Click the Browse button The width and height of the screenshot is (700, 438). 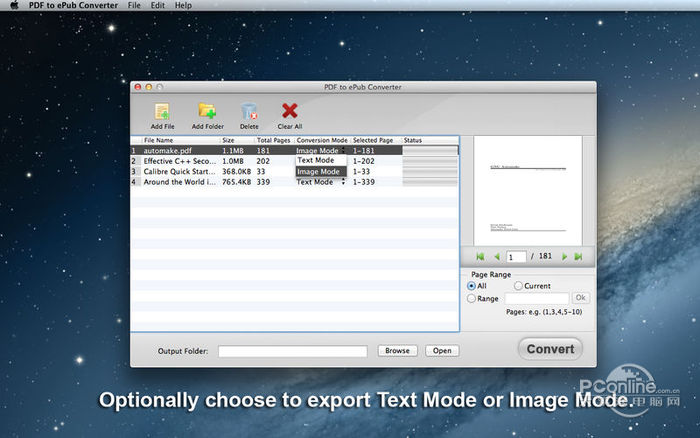pyautogui.click(x=397, y=350)
